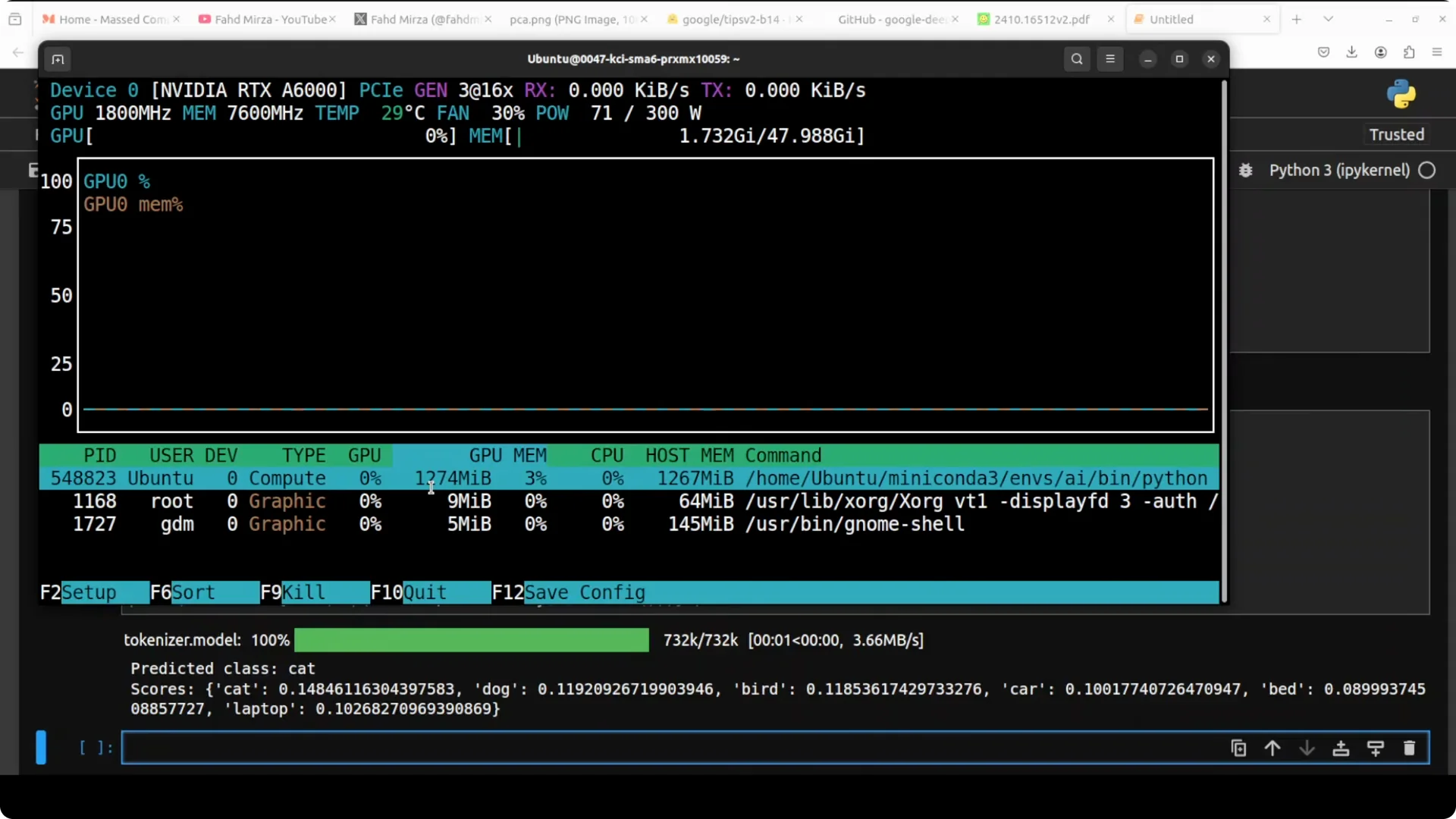Click Predicted class: cat output text
The height and width of the screenshot is (819, 1456).
[x=222, y=668]
